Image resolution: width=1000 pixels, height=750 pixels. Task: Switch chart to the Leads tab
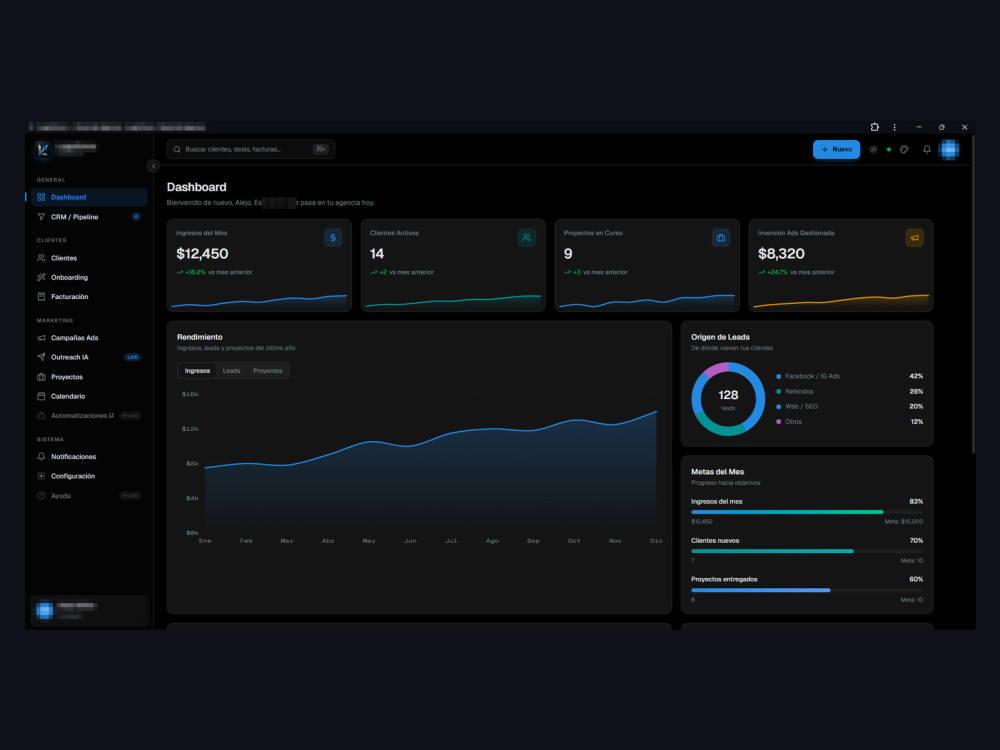232,371
